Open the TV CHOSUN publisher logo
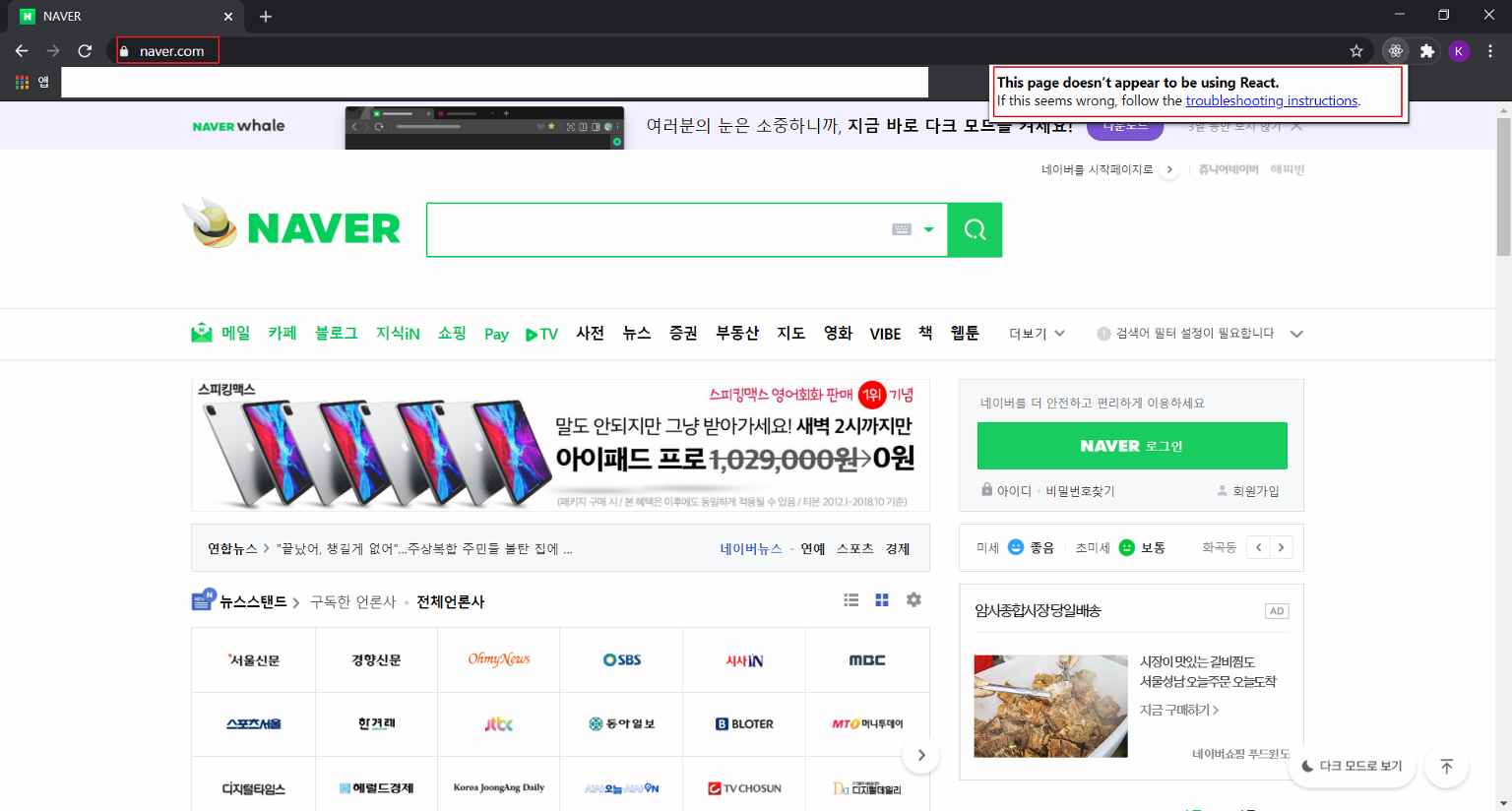Screen dimensions: 1512x811 [744, 788]
